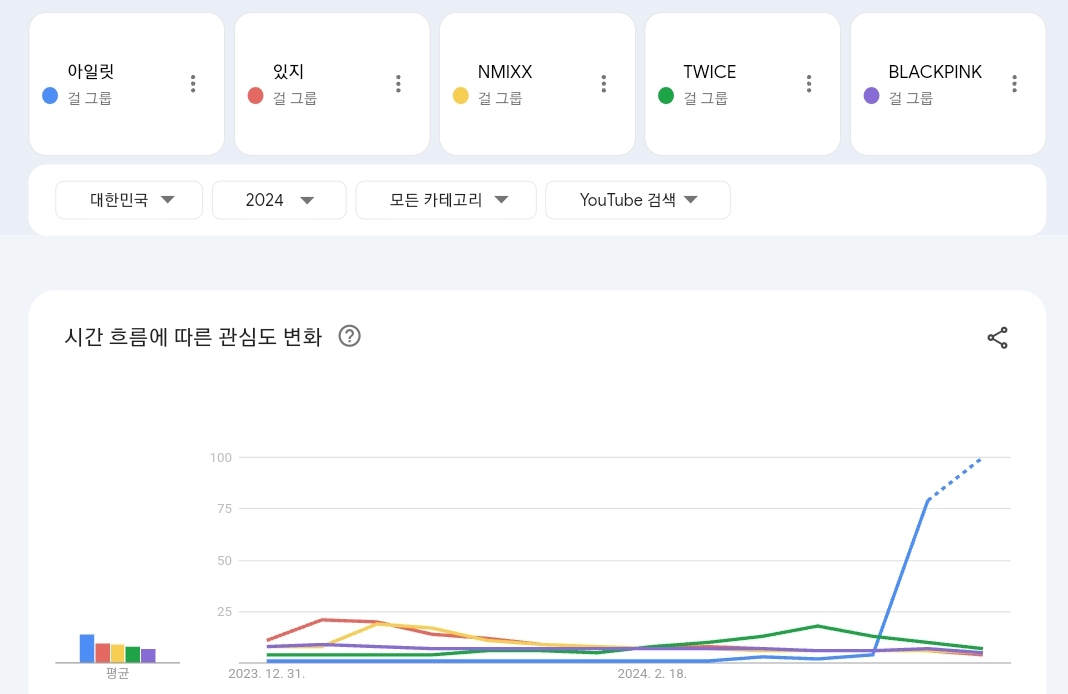Viewport: 1068px width, 694px height.
Task: Select the BLACKPINK search term text
Action: click(935, 72)
